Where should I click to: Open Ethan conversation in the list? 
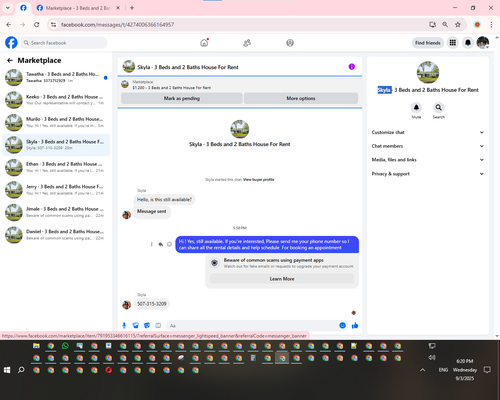point(56,167)
